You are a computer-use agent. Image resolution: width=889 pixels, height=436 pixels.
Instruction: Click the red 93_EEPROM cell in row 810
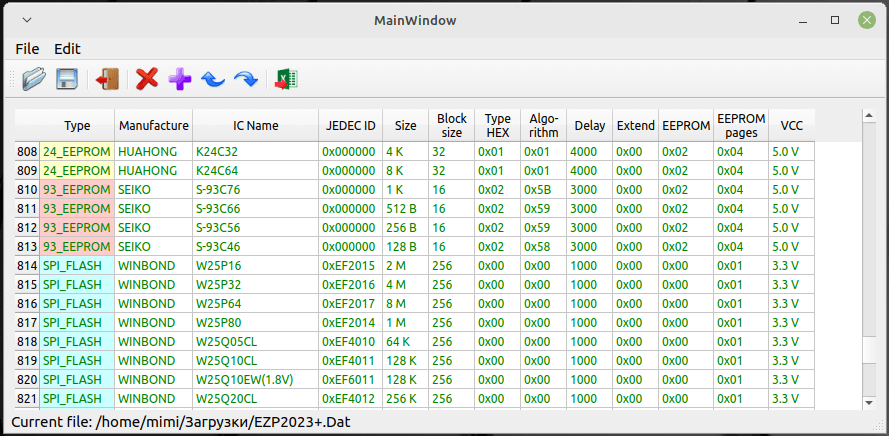point(77,190)
